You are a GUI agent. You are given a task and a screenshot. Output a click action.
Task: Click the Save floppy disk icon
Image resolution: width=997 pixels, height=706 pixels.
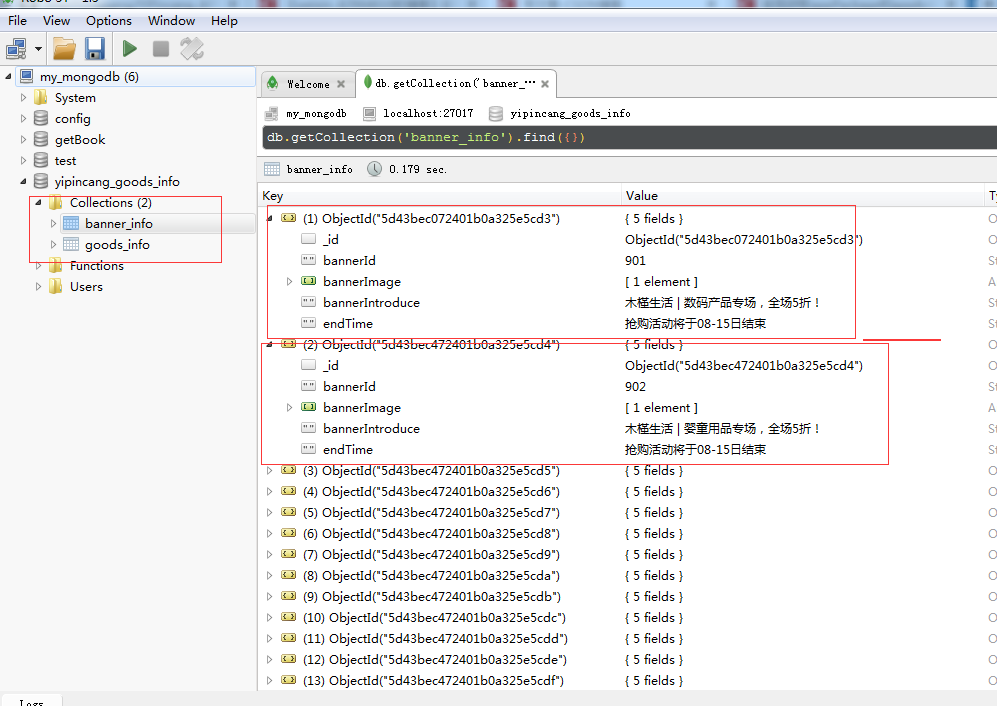point(95,49)
